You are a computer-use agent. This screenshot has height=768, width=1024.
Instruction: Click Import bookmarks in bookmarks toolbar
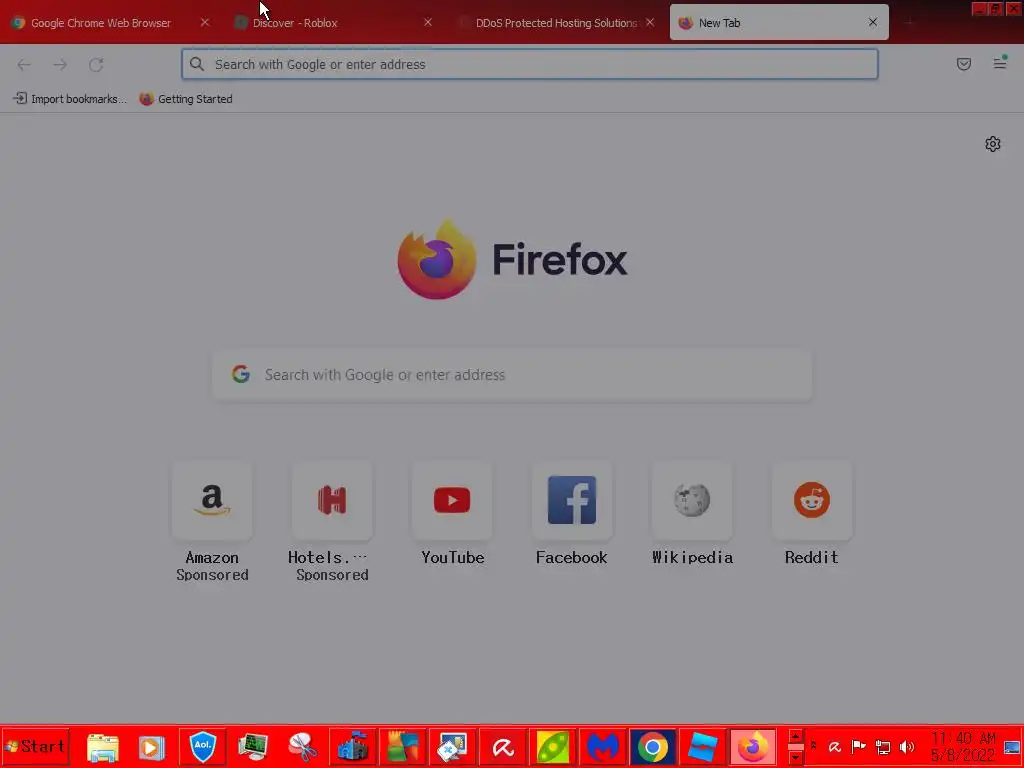click(x=69, y=99)
